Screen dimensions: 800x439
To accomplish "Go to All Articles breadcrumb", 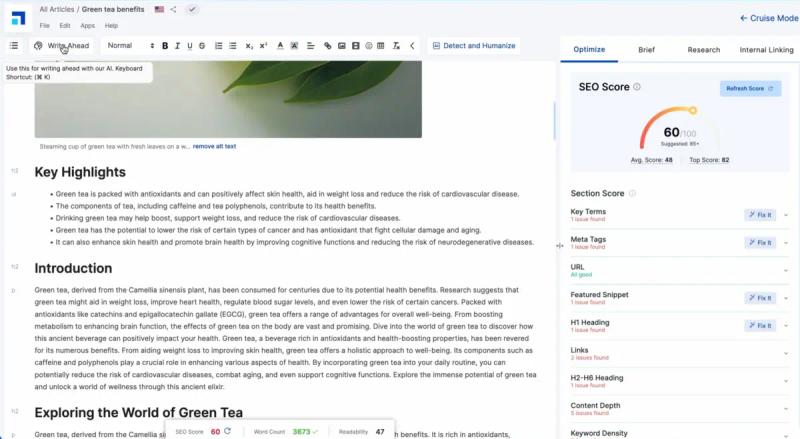I will pyautogui.click(x=57, y=9).
